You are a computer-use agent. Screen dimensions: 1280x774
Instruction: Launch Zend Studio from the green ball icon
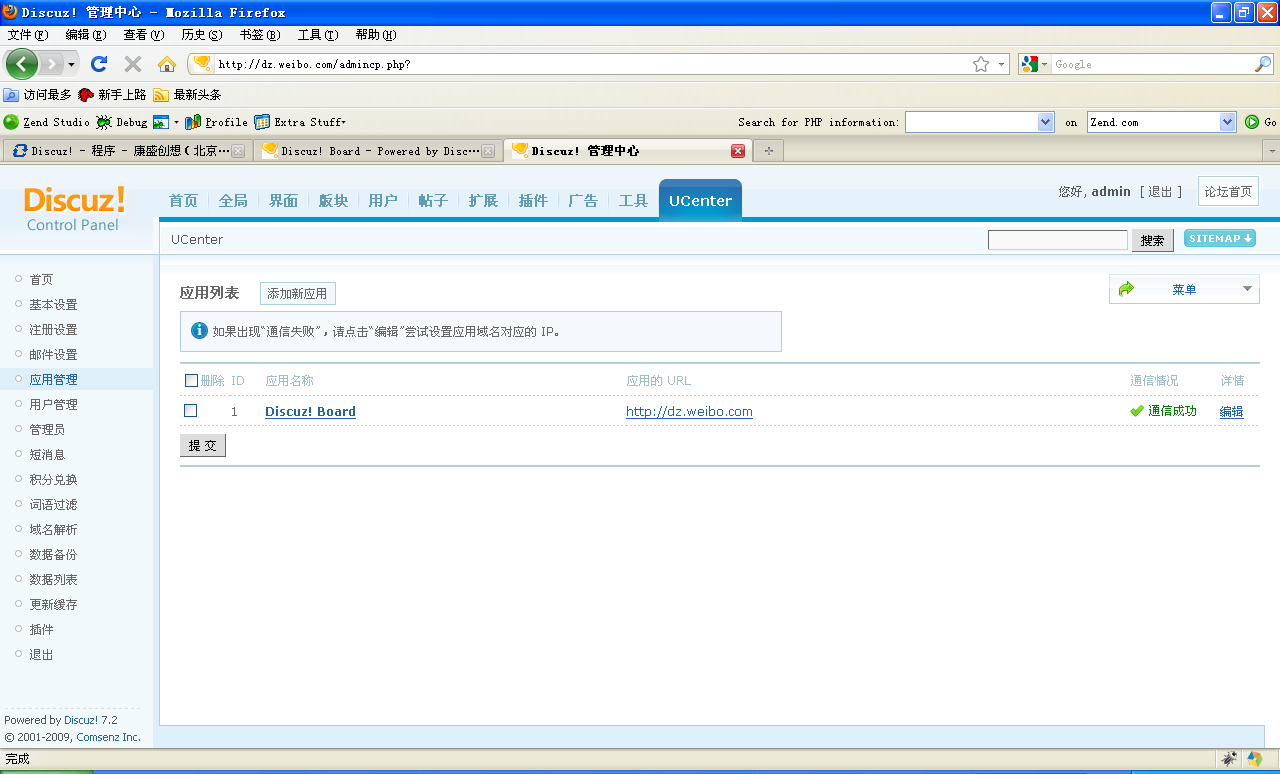pos(11,122)
